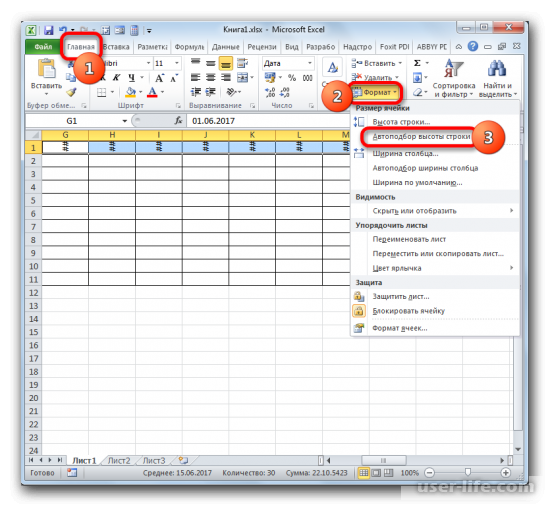Open Find and Select binoculars icon

coord(496,68)
